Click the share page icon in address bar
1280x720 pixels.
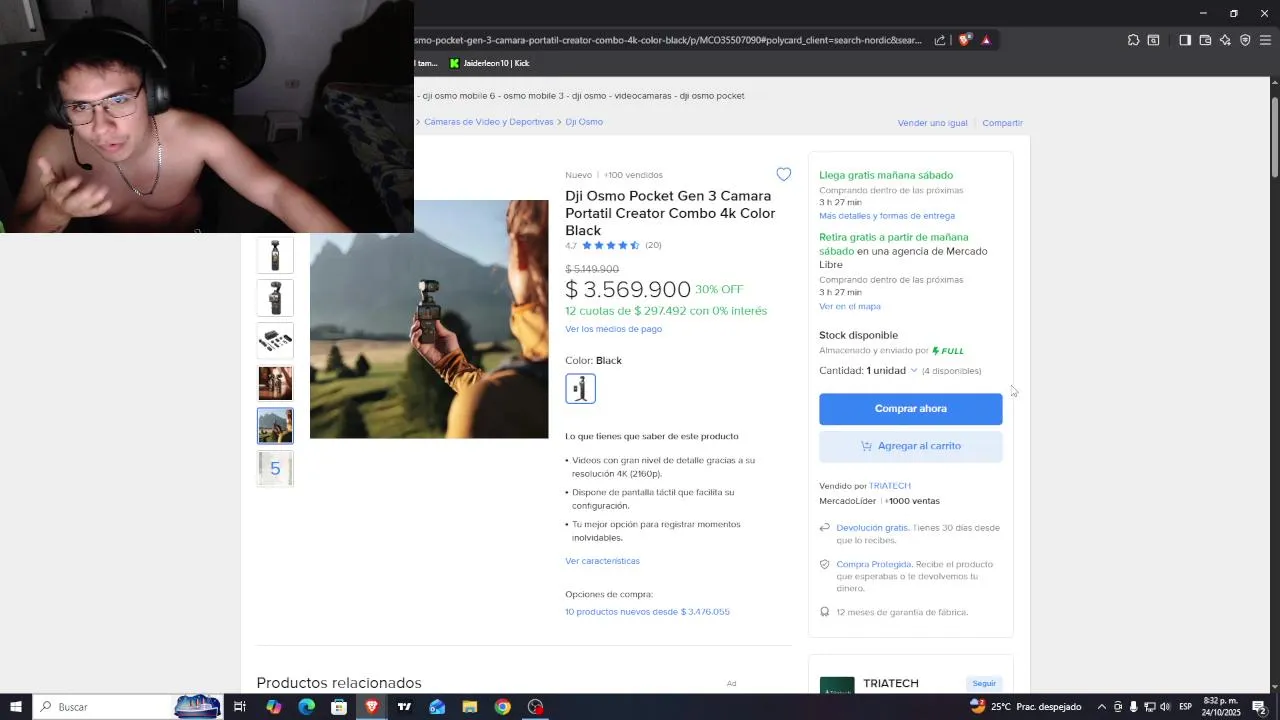point(940,40)
